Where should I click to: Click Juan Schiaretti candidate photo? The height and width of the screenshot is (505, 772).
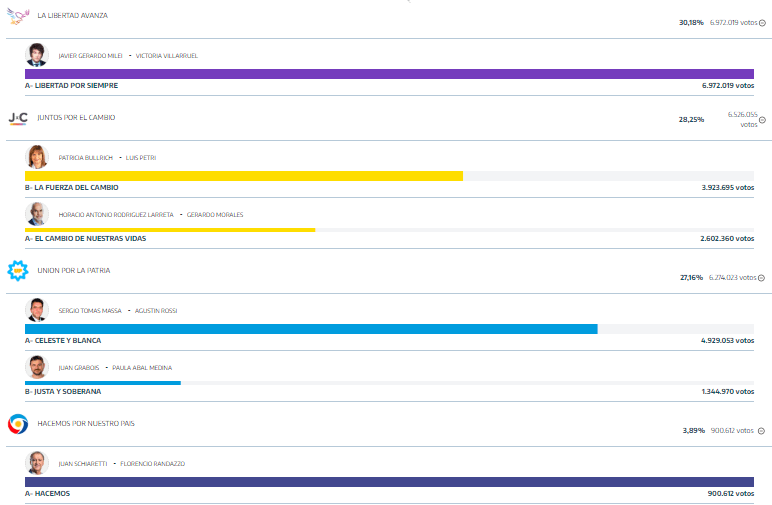click(37, 463)
